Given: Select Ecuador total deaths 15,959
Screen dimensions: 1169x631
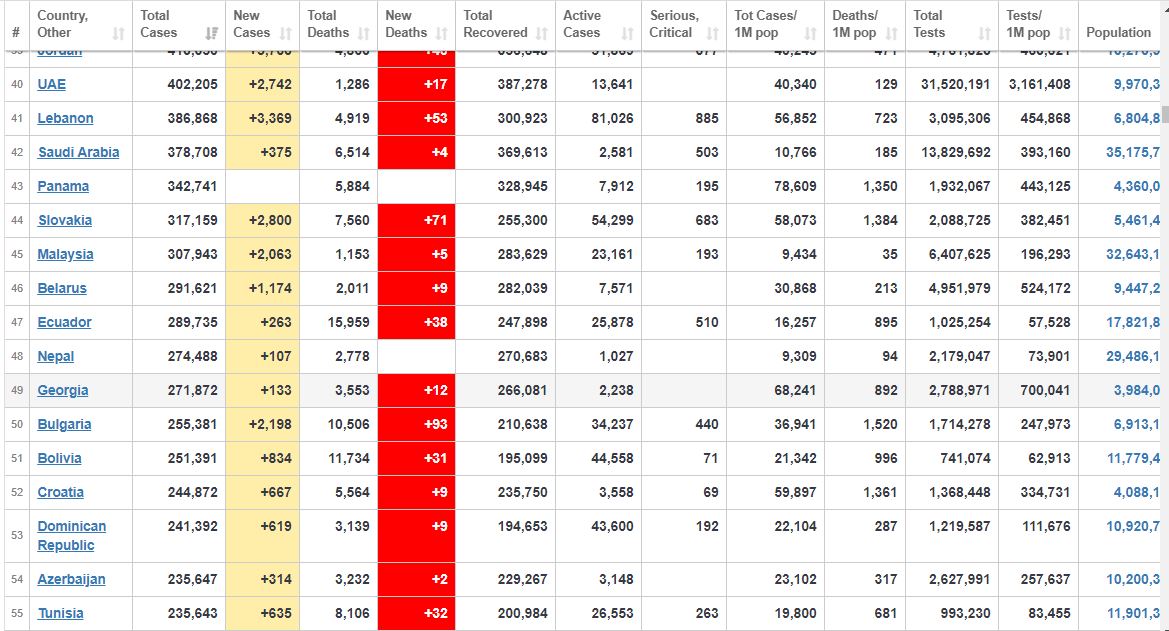Looking at the screenshot, I should [x=349, y=322].
